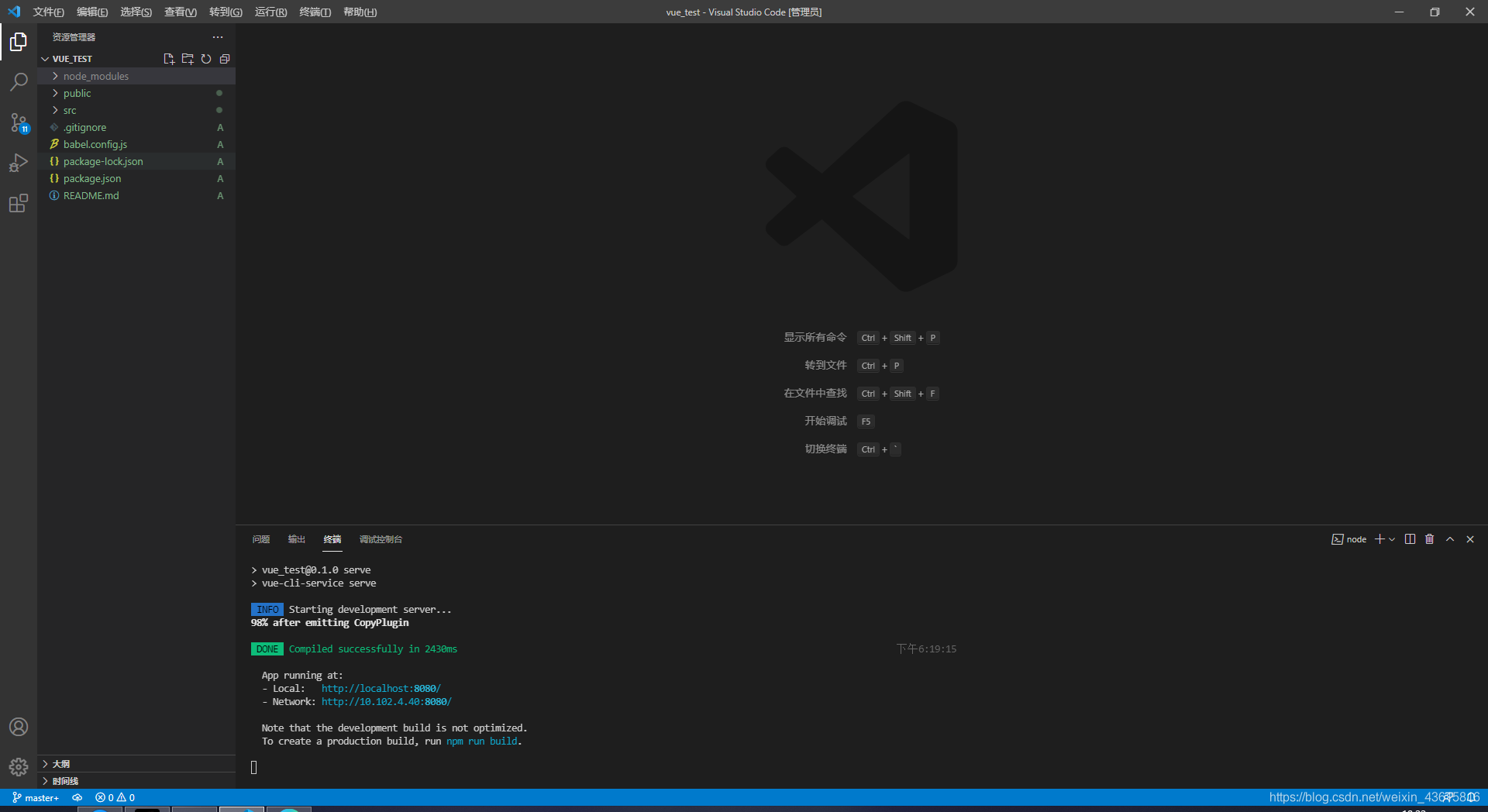Click the 资源管理器 explorer panel title
Screen dimensions: 1488x812
(74, 37)
